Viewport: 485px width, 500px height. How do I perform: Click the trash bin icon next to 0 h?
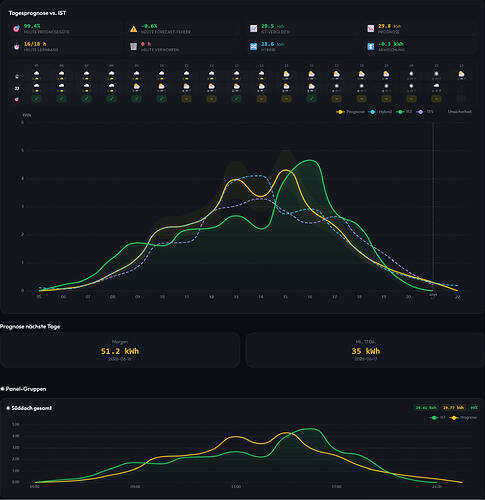pos(133,47)
